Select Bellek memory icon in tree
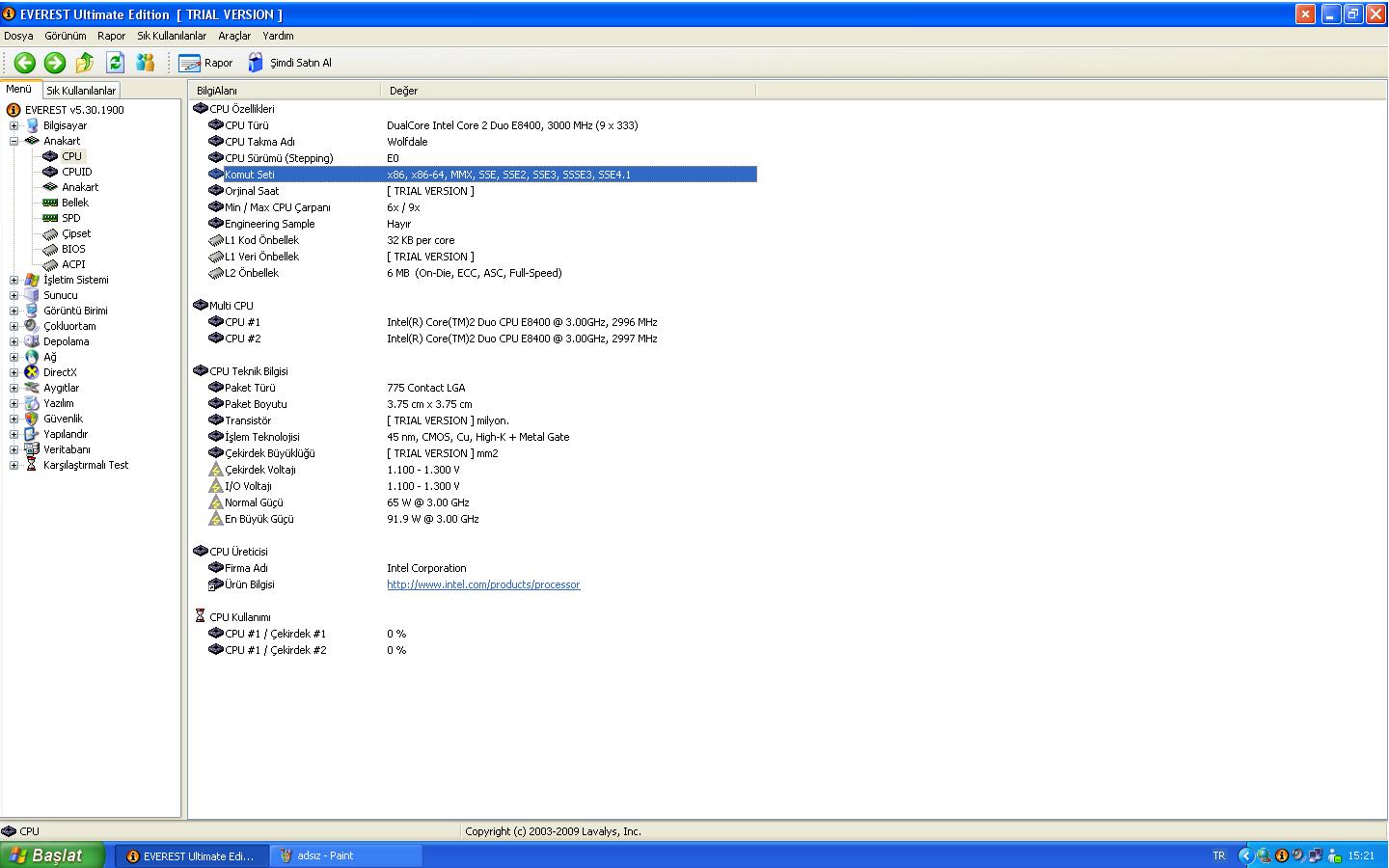 [50, 203]
